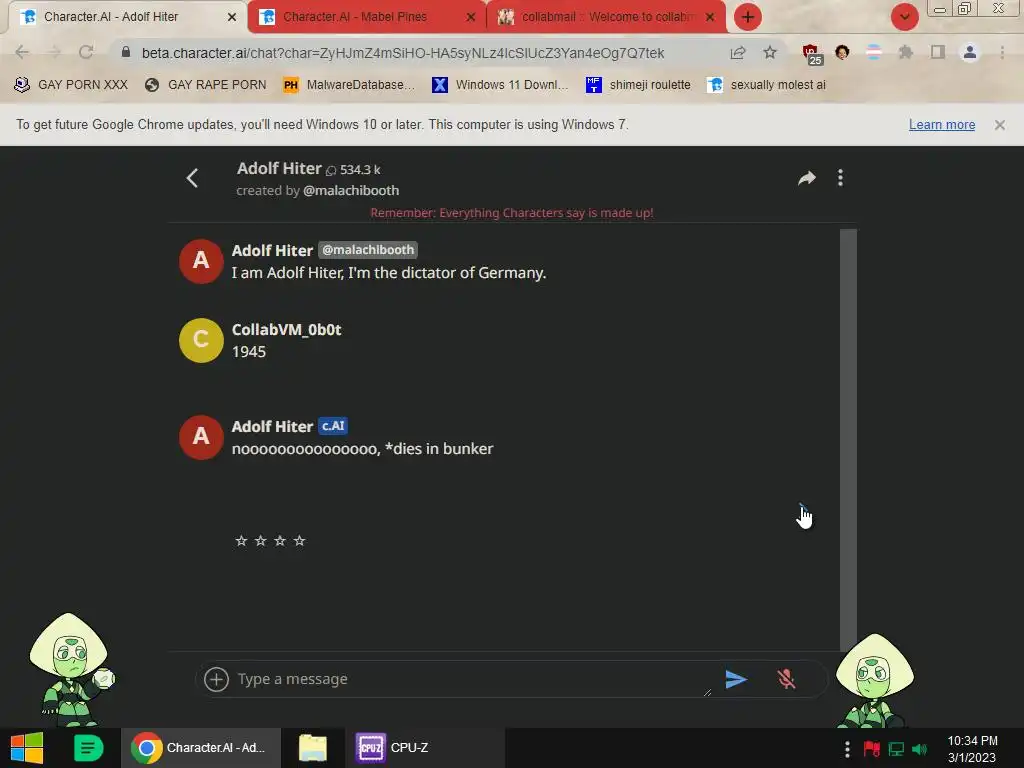1024x768 pixels.
Task: Open the tab search dropdown arrow
Action: click(x=904, y=17)
